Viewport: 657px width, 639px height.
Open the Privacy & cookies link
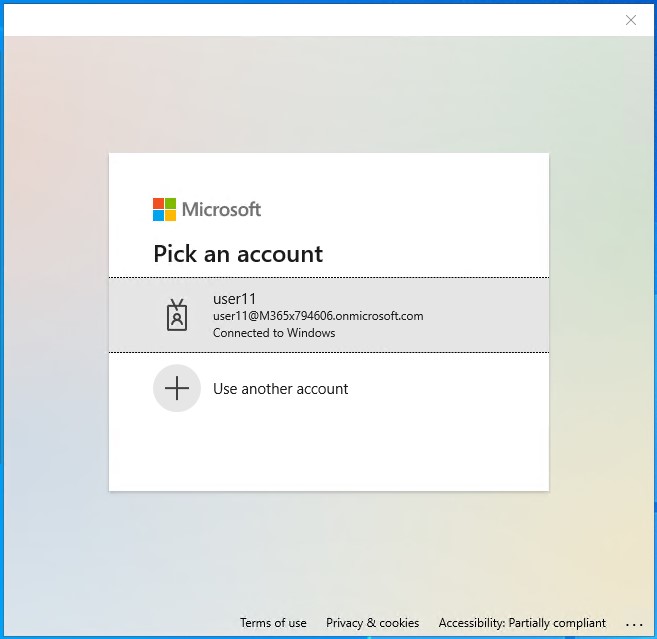click(x=372, y=623)
